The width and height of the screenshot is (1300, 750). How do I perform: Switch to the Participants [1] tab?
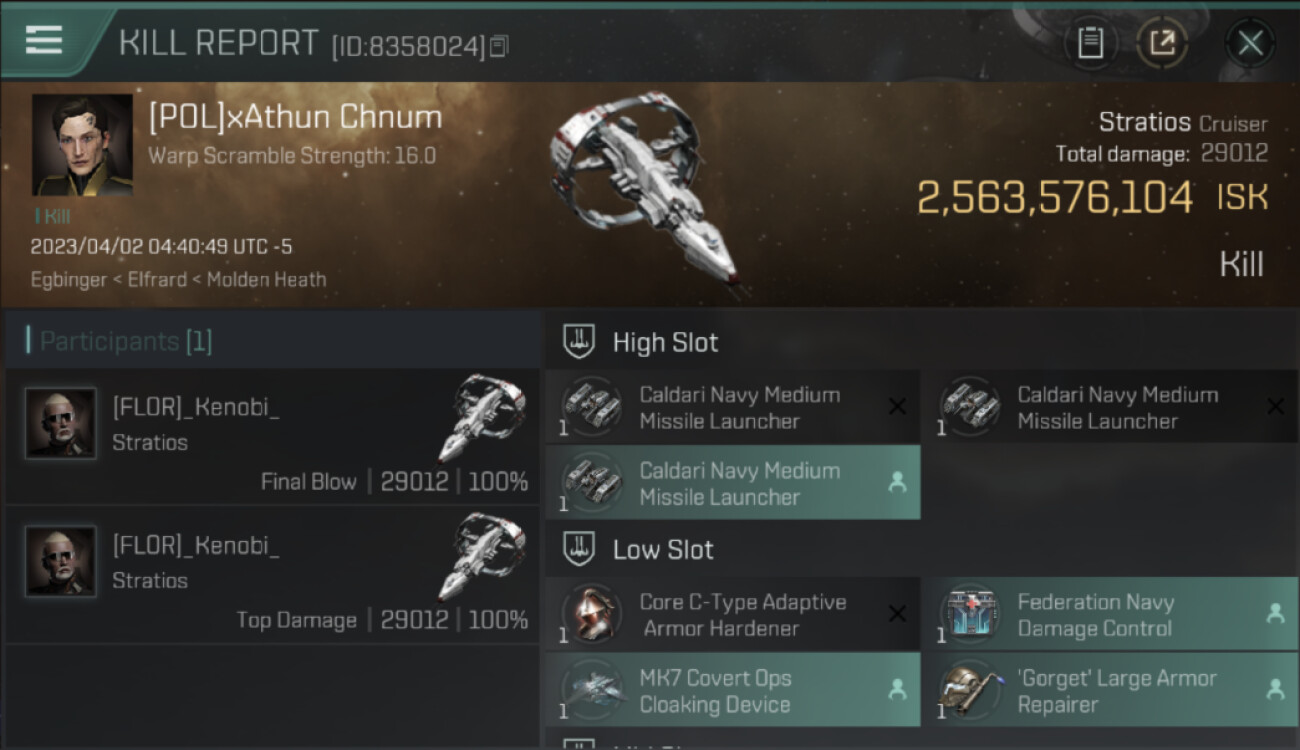[126, 342]
